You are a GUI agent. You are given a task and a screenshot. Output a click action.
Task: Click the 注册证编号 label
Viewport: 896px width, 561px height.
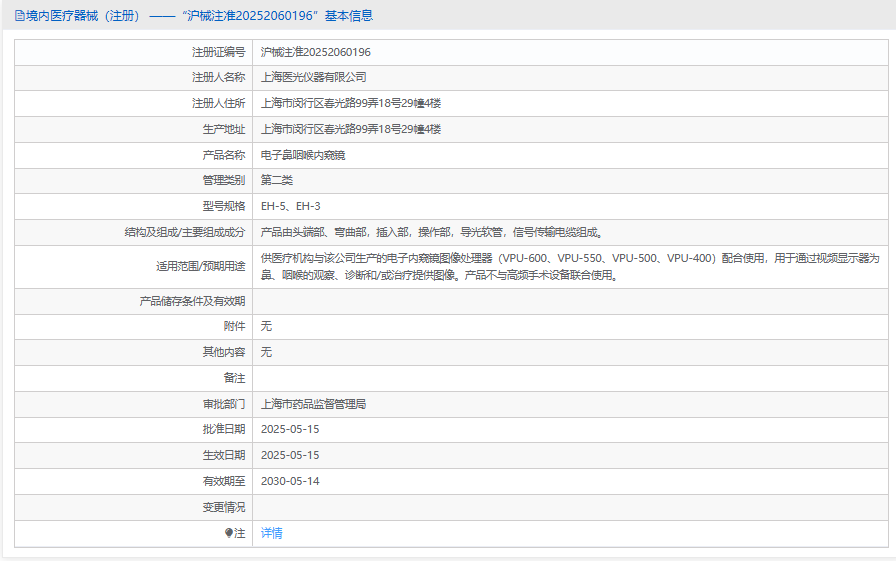pyautogui.click(x=218, y=52)
